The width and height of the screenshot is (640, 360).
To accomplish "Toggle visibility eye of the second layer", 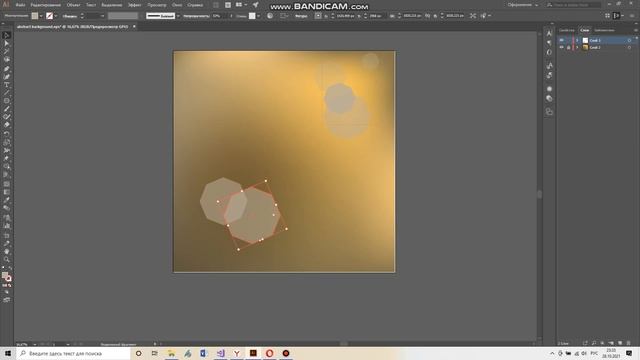I will click(562, 47).
